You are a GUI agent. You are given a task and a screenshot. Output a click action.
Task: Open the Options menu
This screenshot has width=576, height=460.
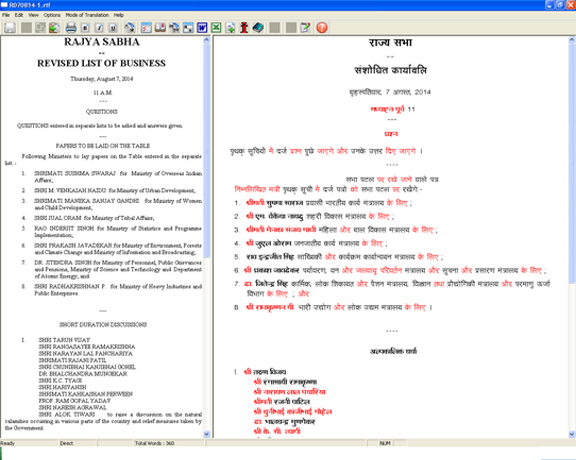click(52, 15)
